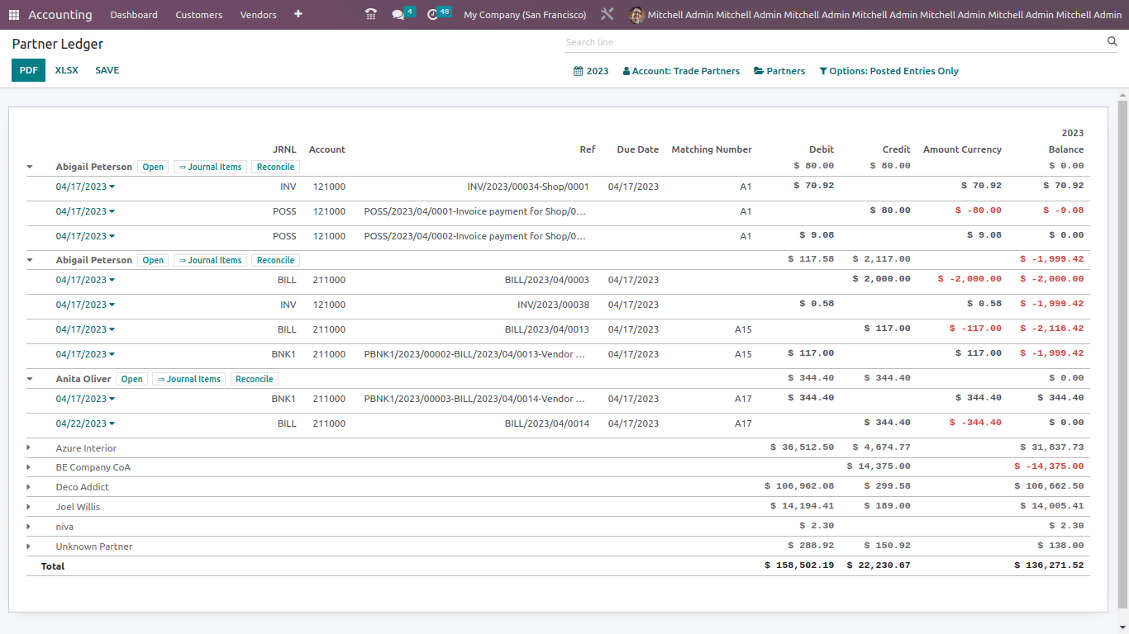This screenshot has width=1129, height=634.
Task: Open 04/22/2023 date dropdown
Action: pos(85,424)
